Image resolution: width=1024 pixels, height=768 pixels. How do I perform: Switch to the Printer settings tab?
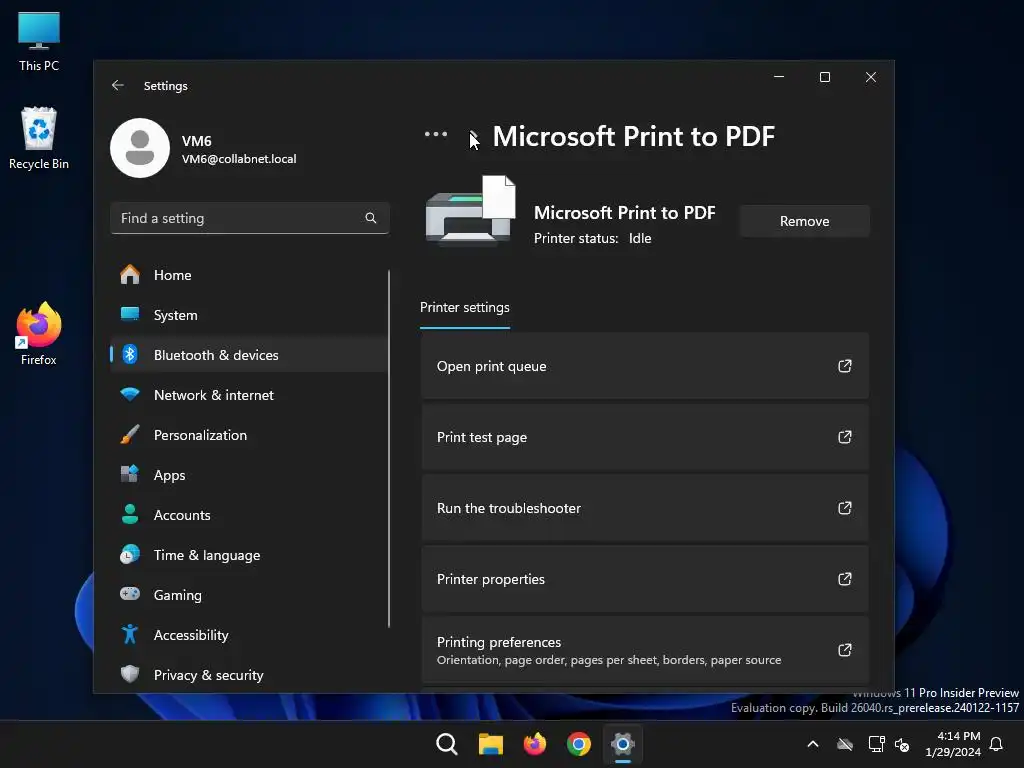[x=464, y=308]
